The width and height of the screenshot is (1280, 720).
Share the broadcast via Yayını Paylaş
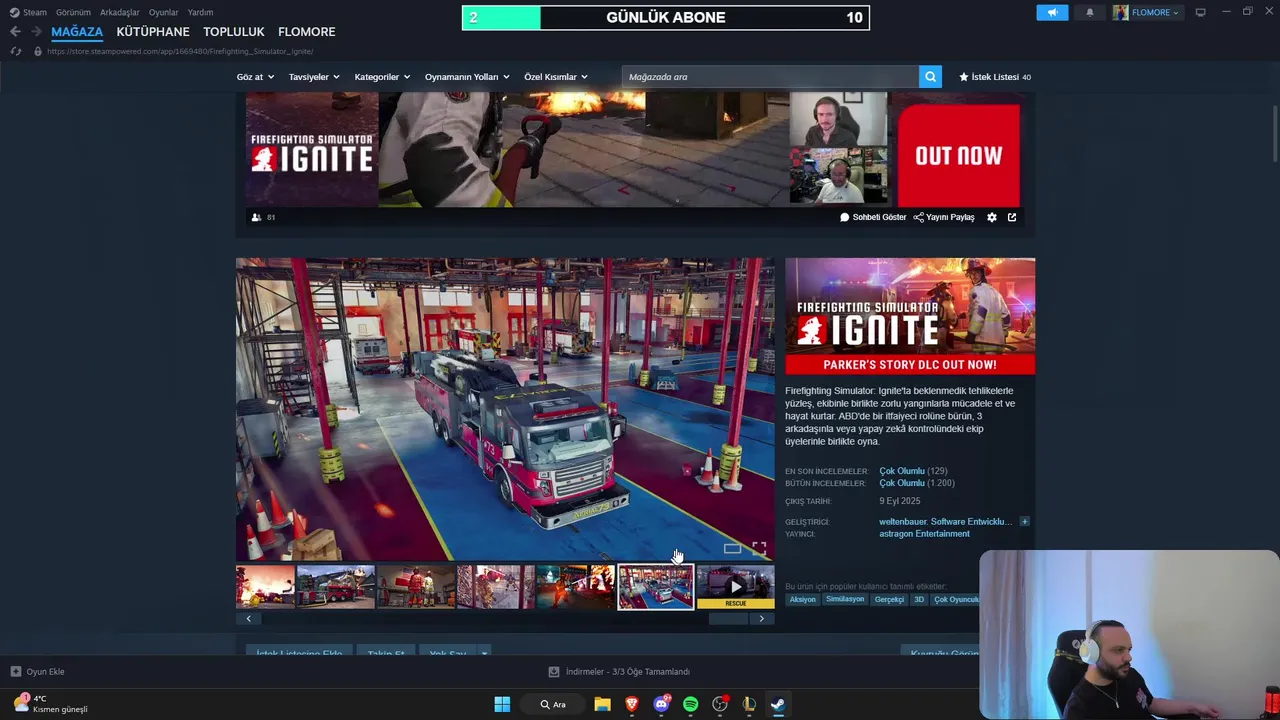(x=944, y=217)
